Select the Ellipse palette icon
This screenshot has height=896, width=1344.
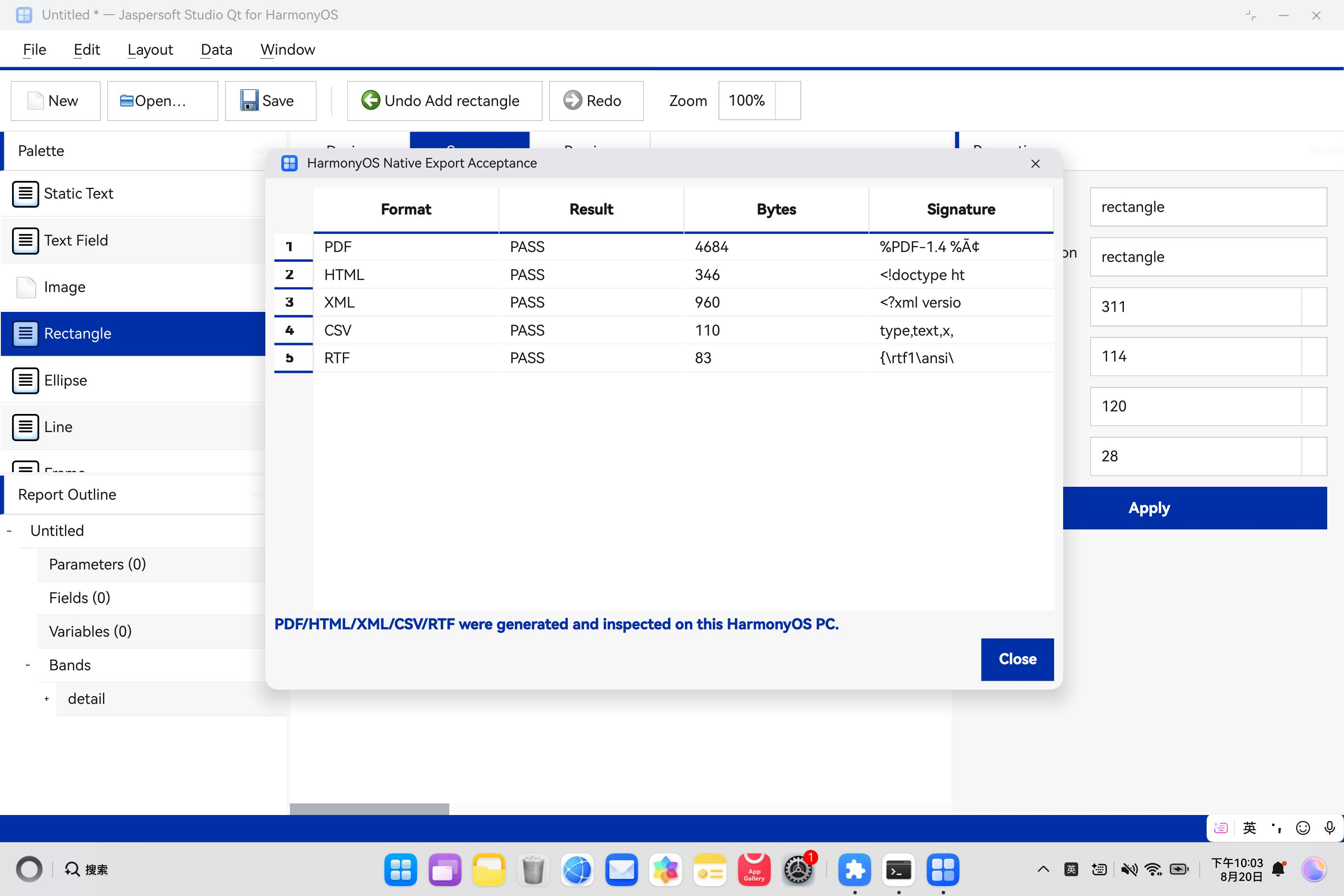coord(26,380)
